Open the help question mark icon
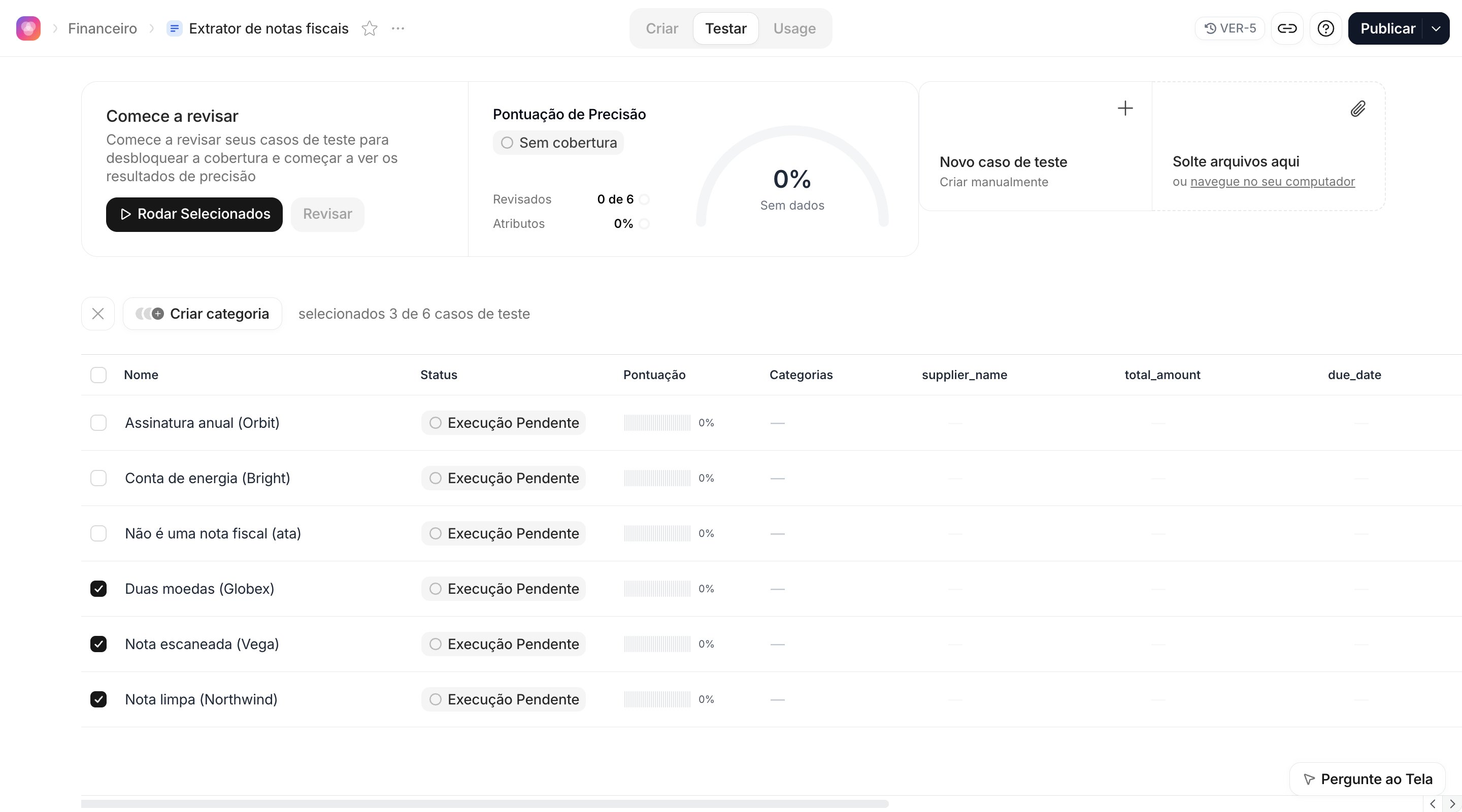1462x812 pixels. click(x=1325, y=28)
